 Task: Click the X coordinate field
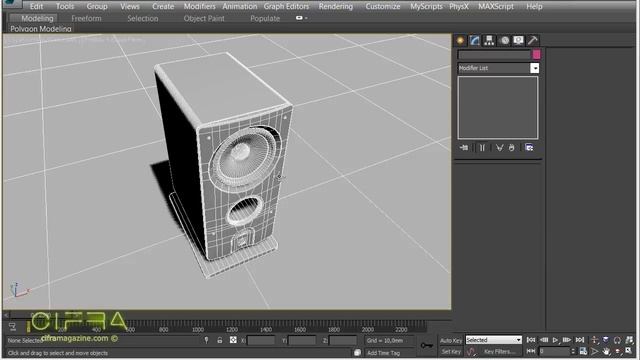tap(261, 340)
